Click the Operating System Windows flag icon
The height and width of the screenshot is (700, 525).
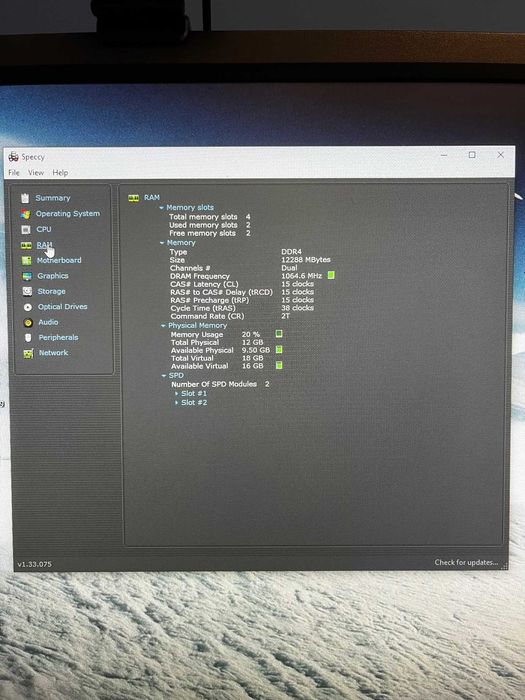click(x=25, y=214)
